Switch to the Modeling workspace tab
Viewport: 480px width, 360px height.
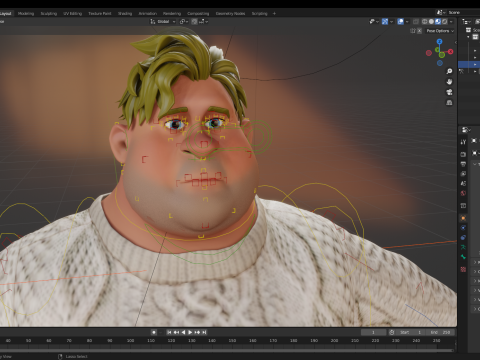[x=26, y=13]
